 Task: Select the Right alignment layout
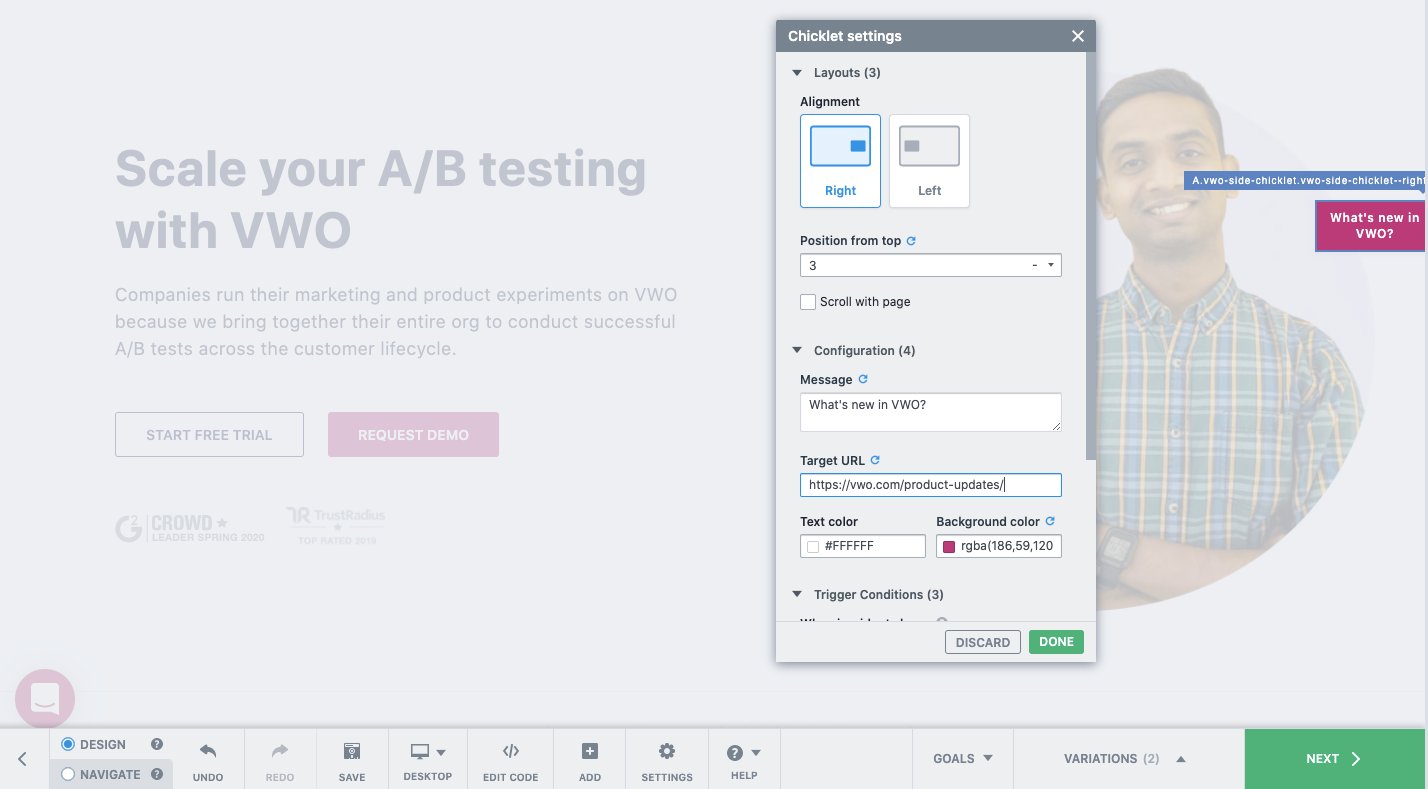(840, 160)
